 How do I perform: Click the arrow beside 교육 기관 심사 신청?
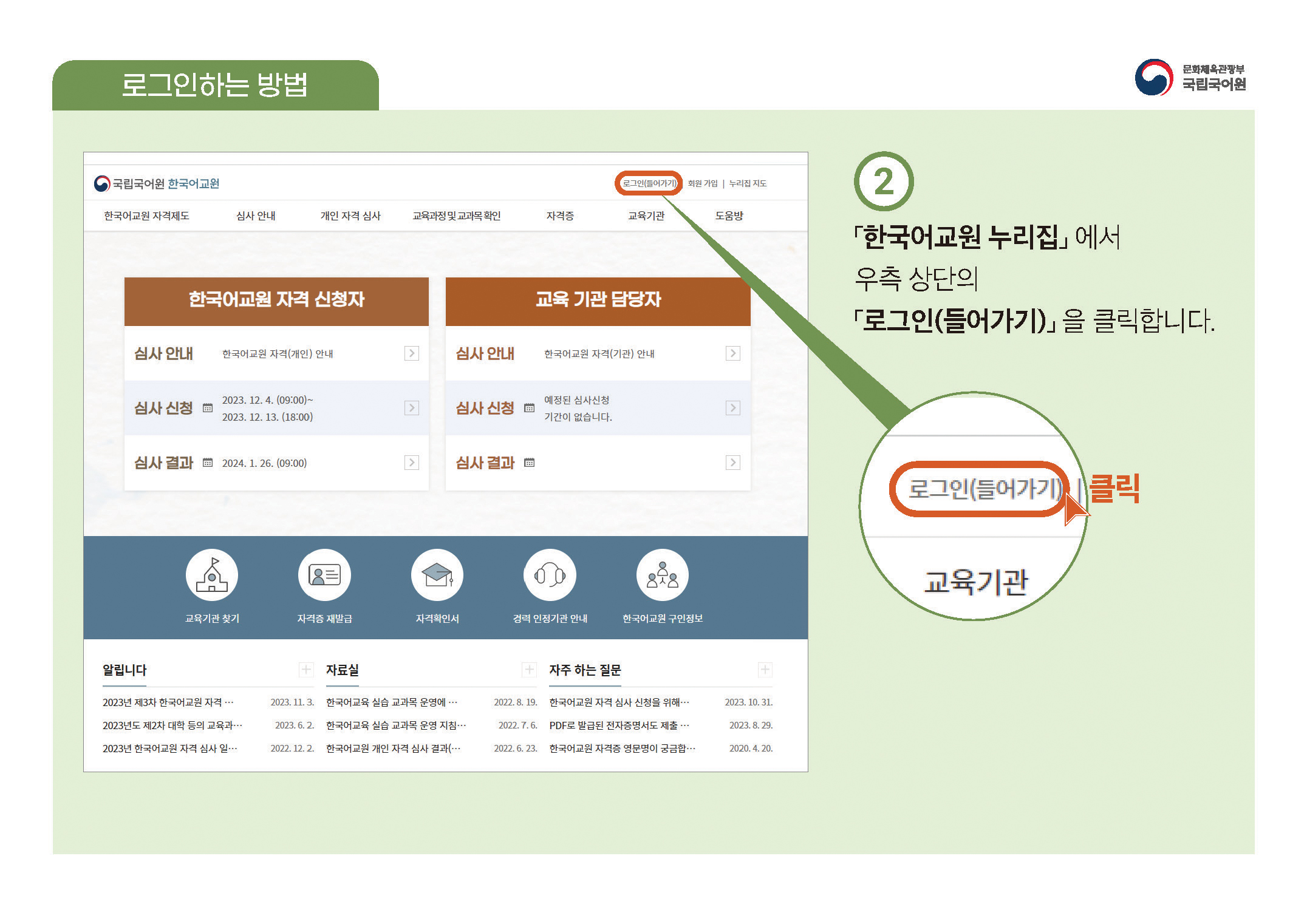pos(734,408)
